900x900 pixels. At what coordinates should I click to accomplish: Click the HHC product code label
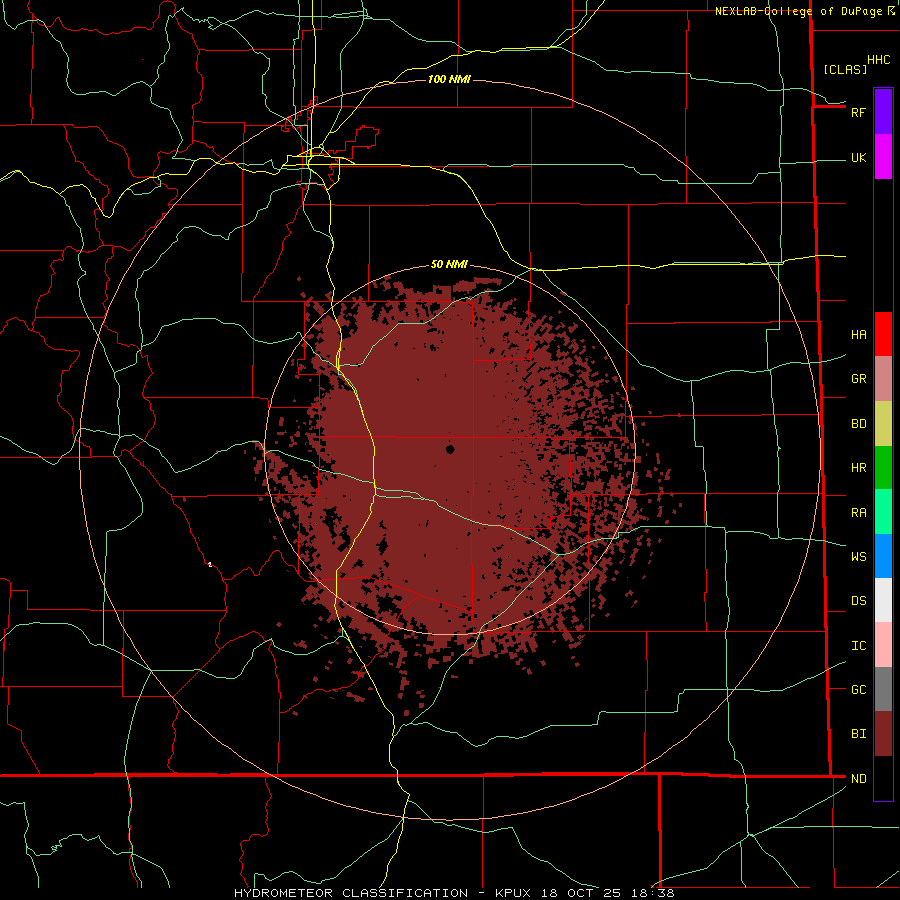[x=878, y=60]
